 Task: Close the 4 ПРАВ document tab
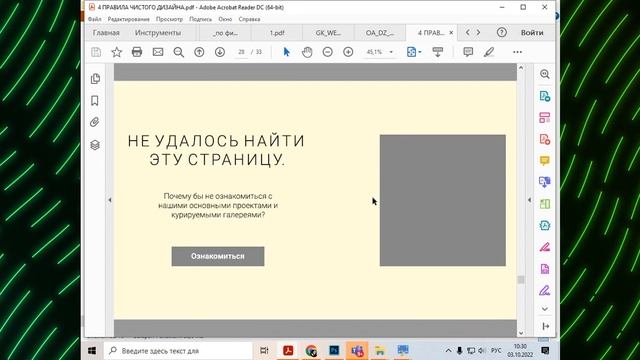point(451,33)
